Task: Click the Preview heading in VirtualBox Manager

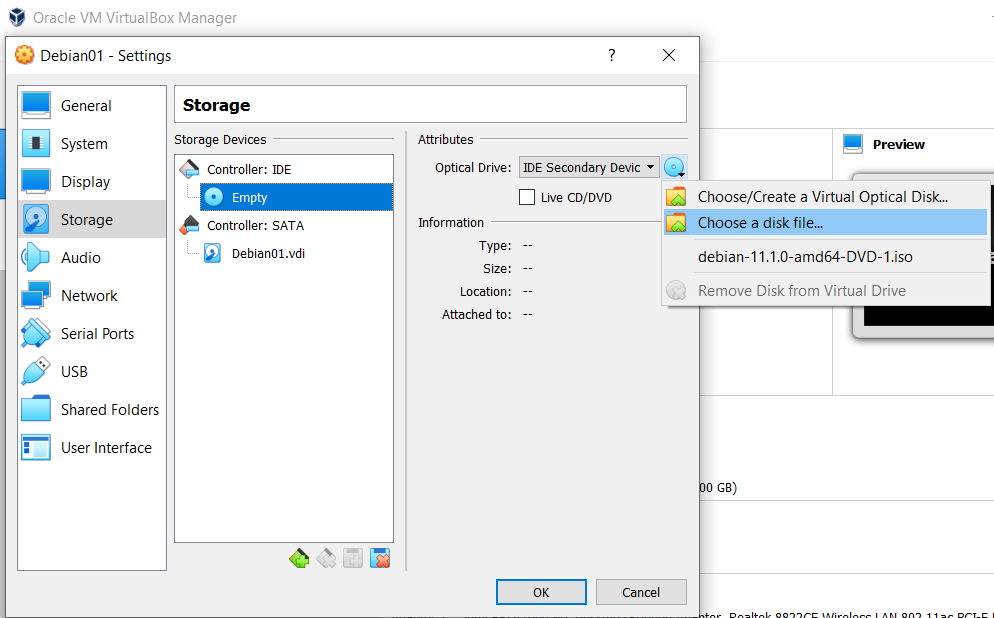Action: [x=898, y=145]
